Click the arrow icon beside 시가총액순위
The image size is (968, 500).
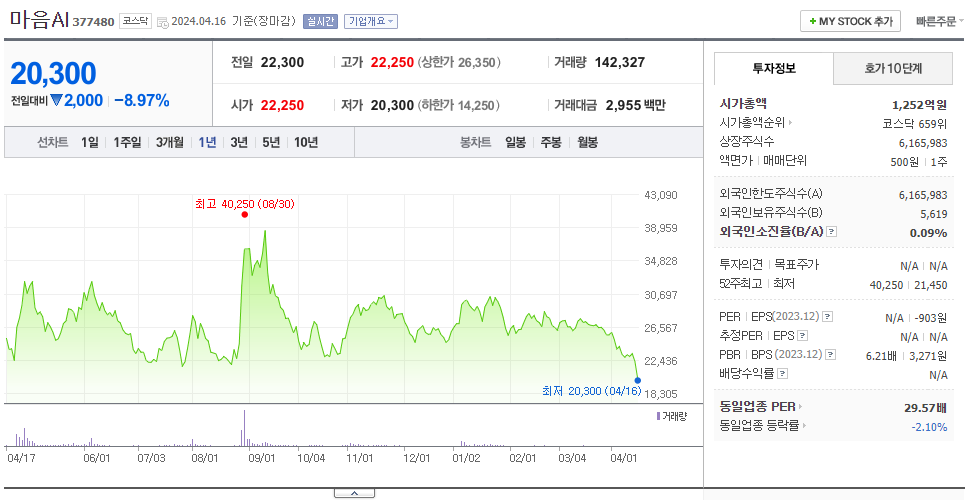(790, 123)
